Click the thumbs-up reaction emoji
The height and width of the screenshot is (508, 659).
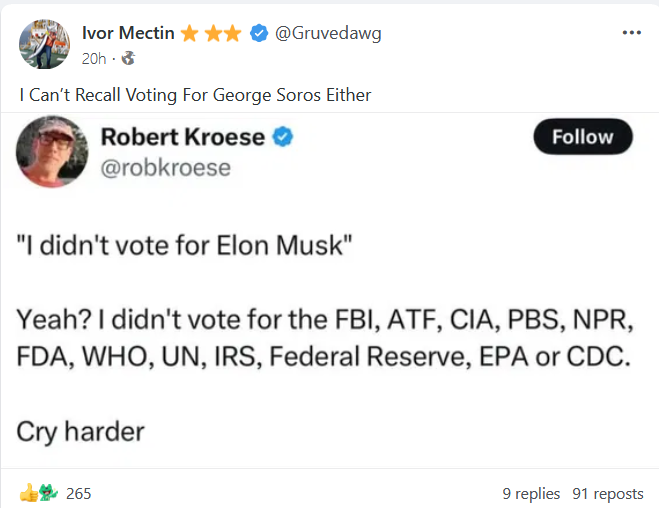(x=28, y=493)
